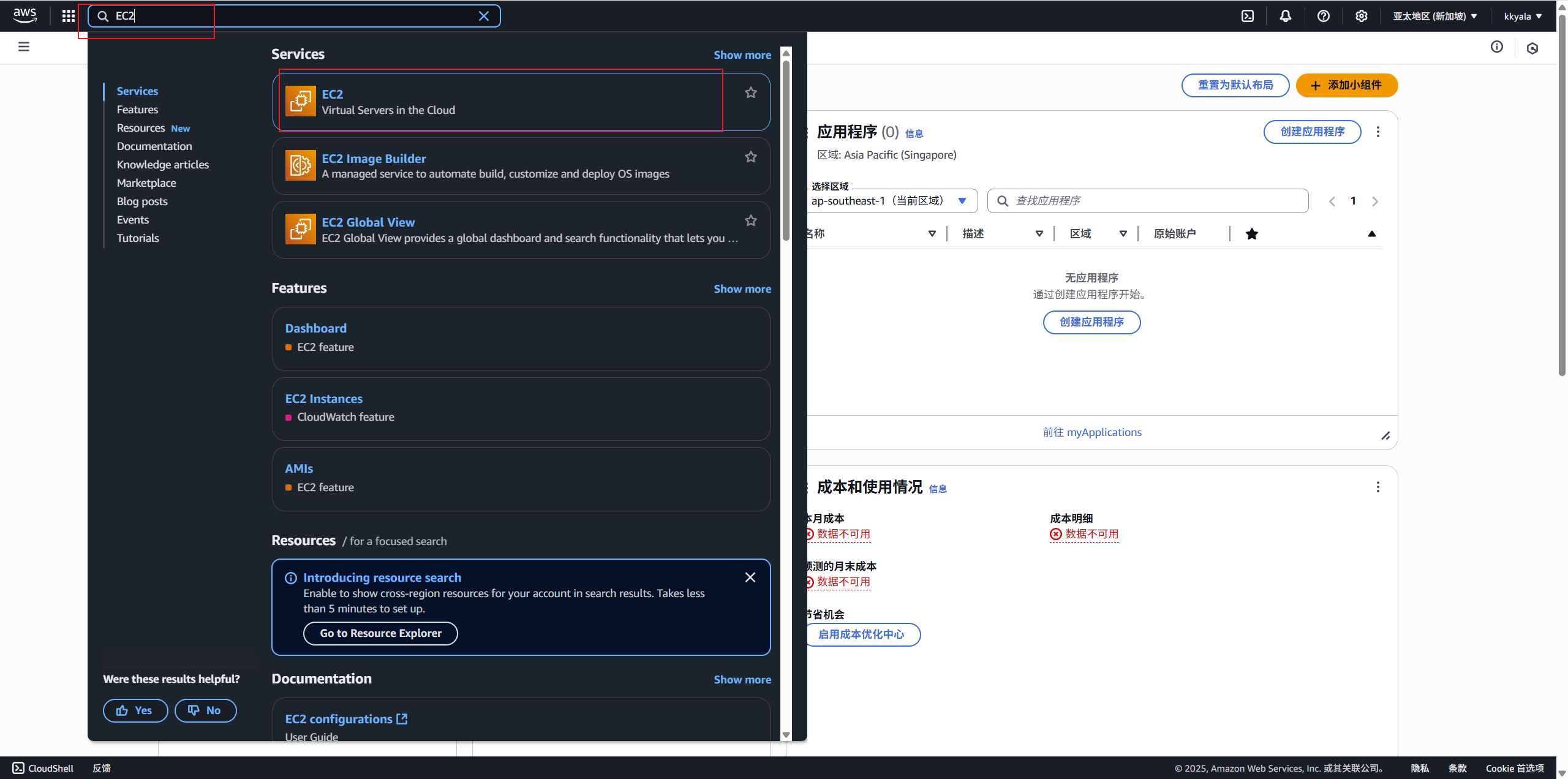Dismiss the resource search intro banner
The width and height of the screenshot is (1568, 779).
[750, 578]
